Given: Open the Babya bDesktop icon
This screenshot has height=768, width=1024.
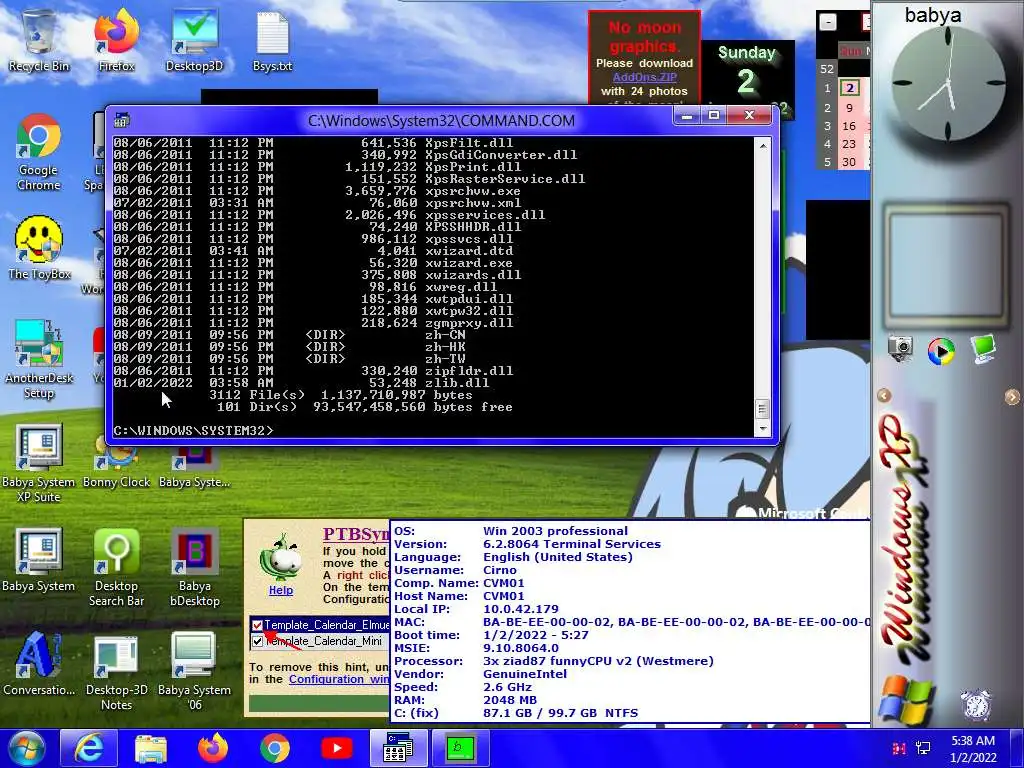Looking at the screenshot, I should pos(194,567).
